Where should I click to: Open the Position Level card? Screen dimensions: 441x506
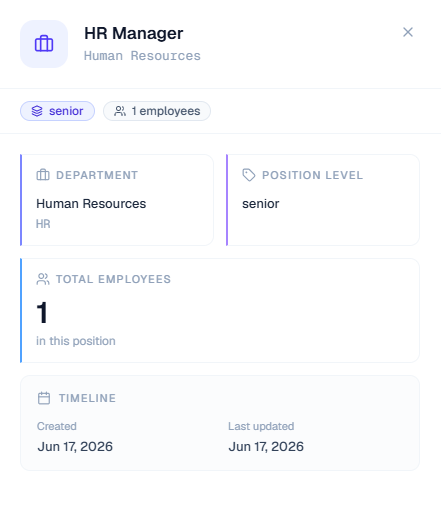click(x=323, y=200)
